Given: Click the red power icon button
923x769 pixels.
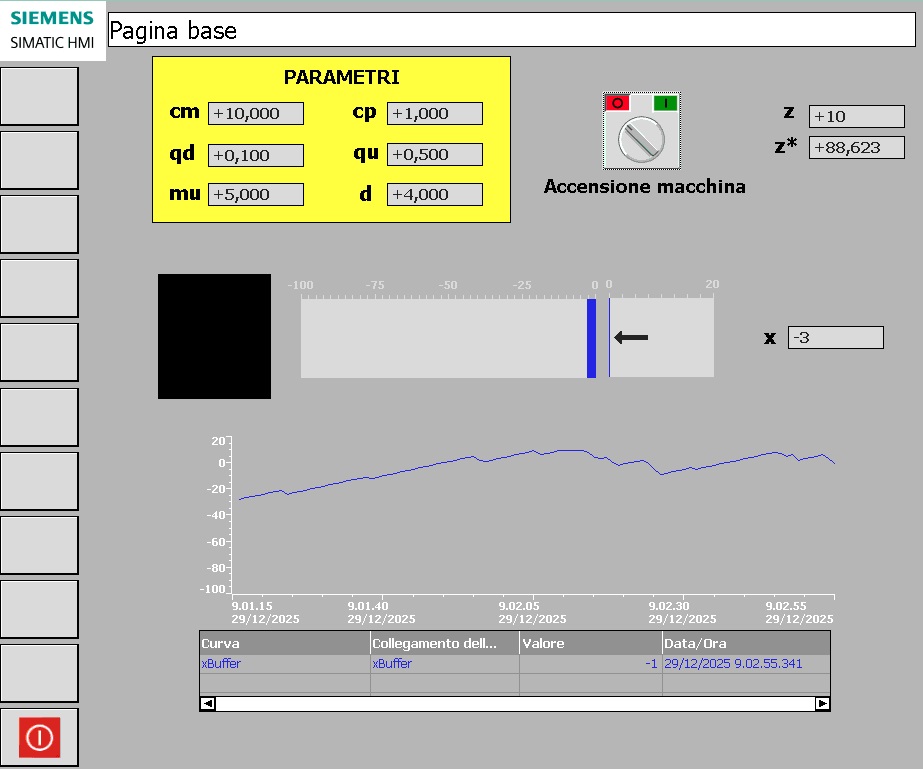Looking at the screenshot, I should pos(39,738).
